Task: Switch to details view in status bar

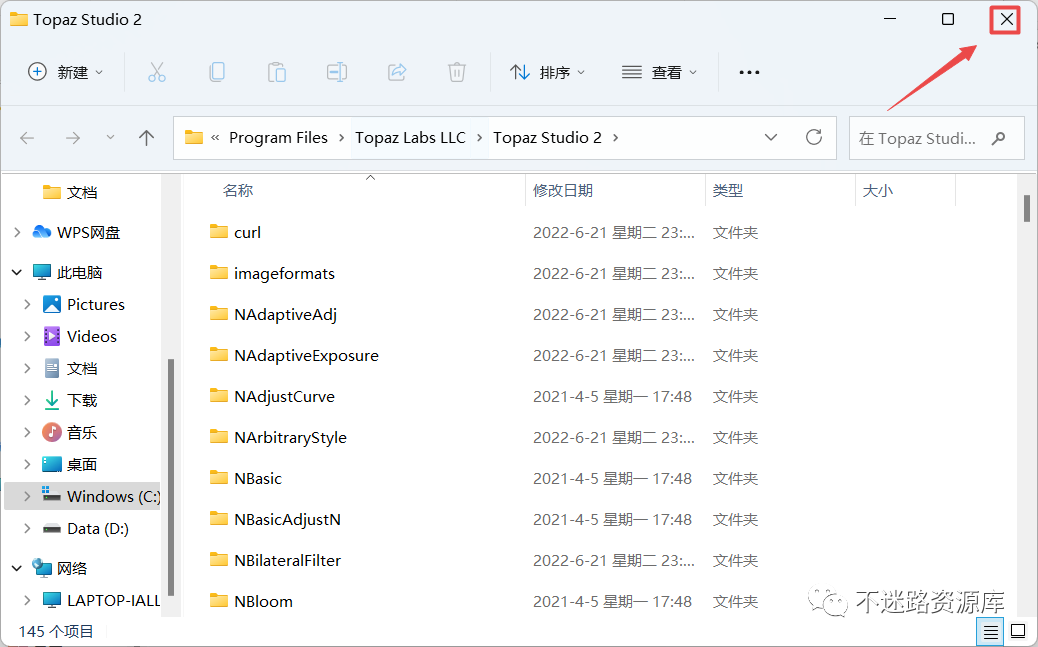Action: click(990, 632)
